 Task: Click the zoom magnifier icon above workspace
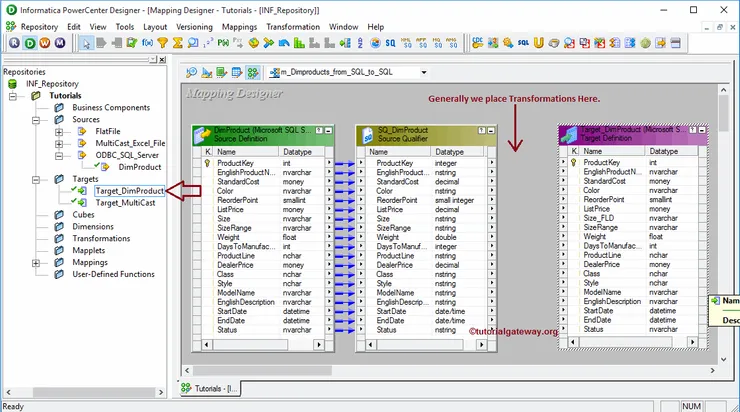click(x=191, y=72)
